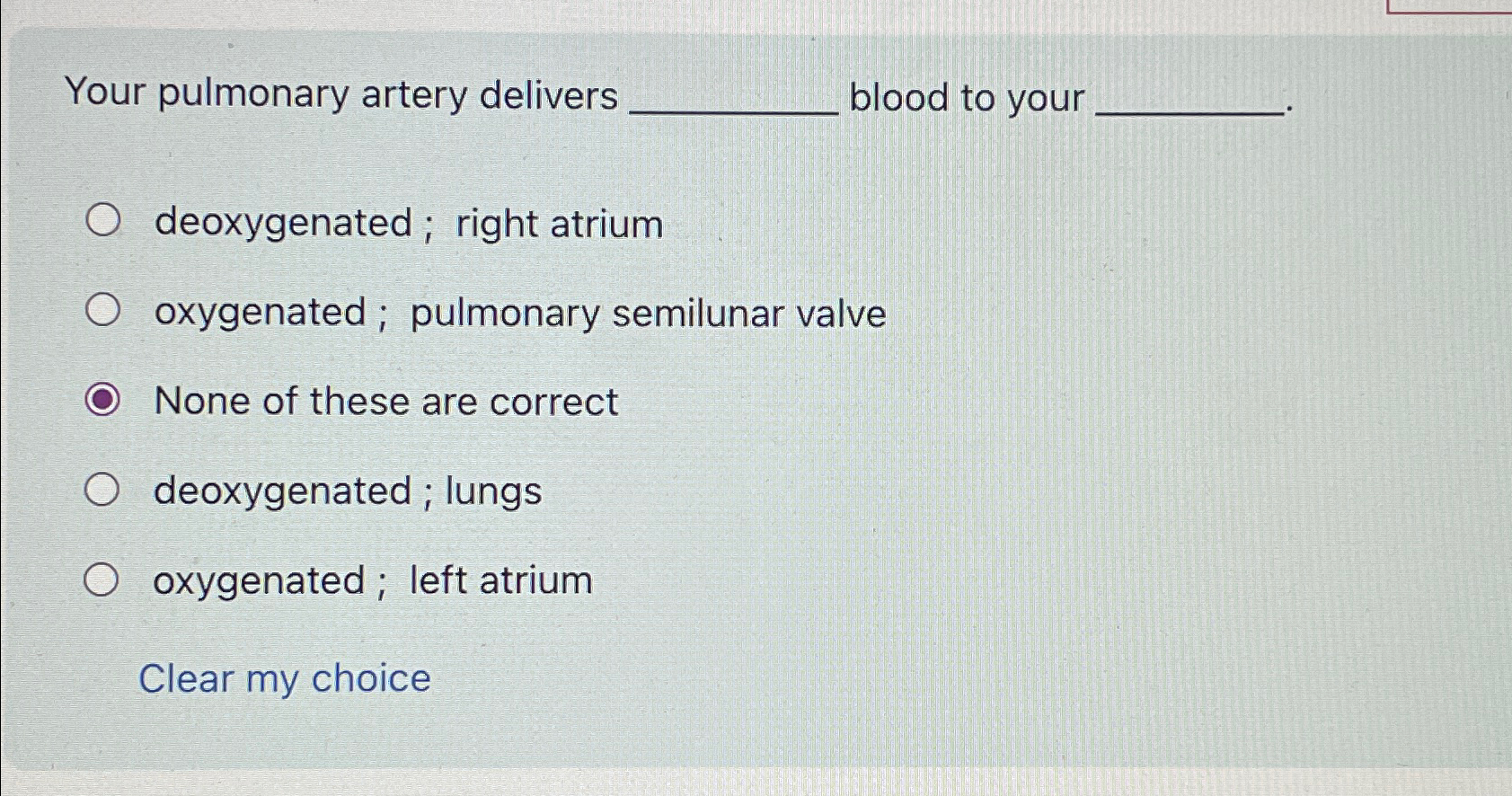
Task: Click the 'None of these are correct' label text
Action: click(x=385, y=402)
